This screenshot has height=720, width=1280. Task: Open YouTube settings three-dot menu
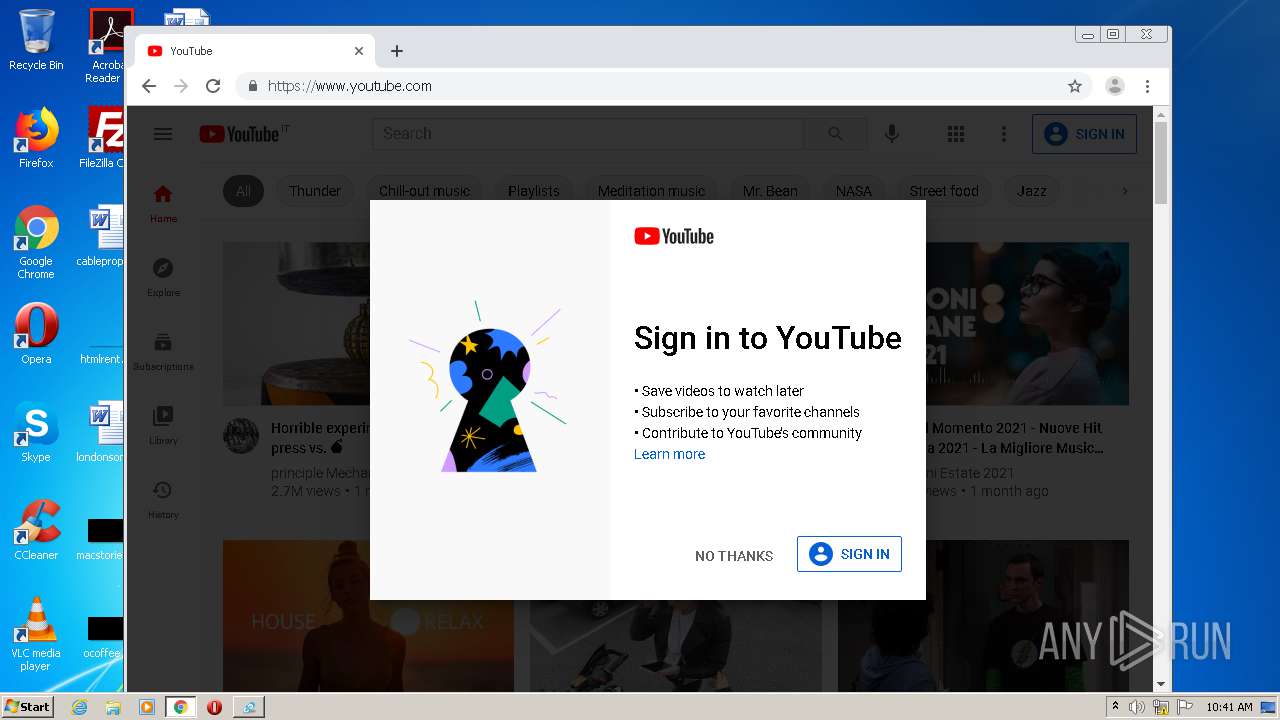(x=1004, y=134)
